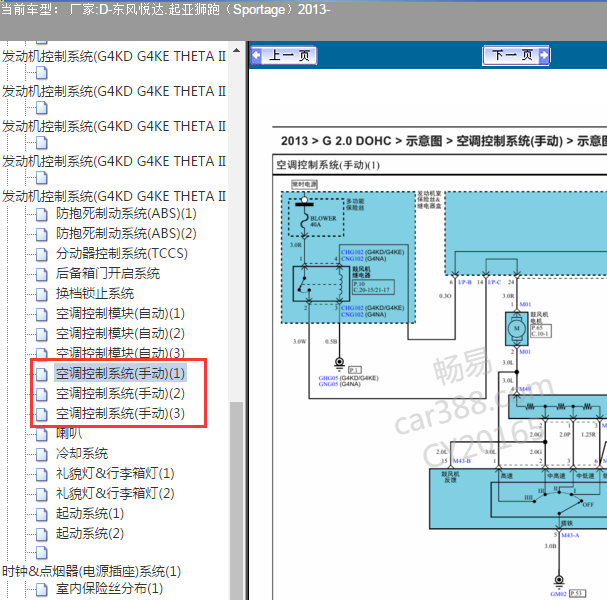The image size is (607, 600).
Task: Click page icon beside 防抱死制动系统(ABS)(2)
Action: (x=42, y=234)
